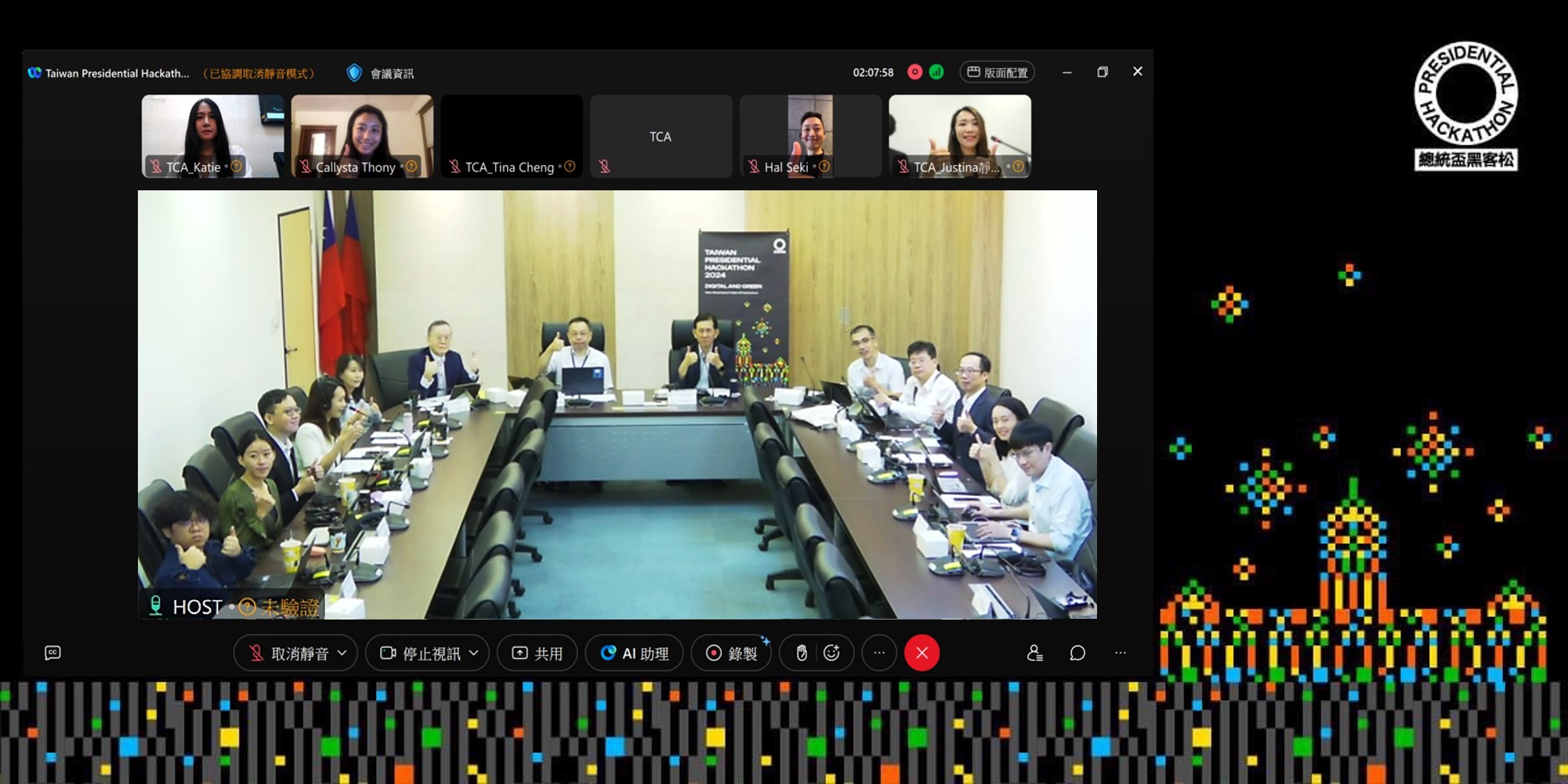The image size is (1568, 784).
Task: Open the AI 助理 assistant
Action: tap(634, 653)
